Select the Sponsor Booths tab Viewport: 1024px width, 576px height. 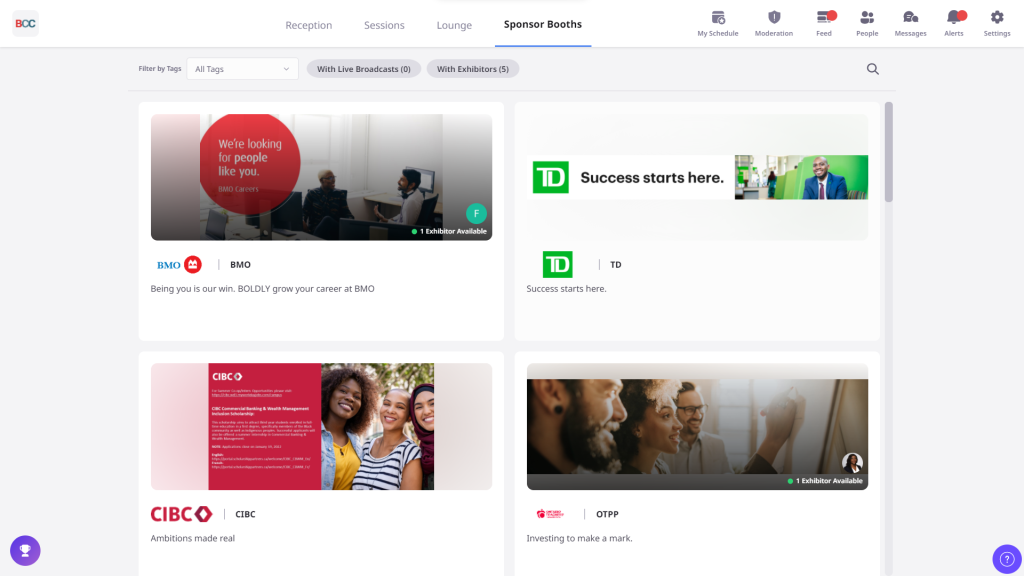tap(543, 24)
